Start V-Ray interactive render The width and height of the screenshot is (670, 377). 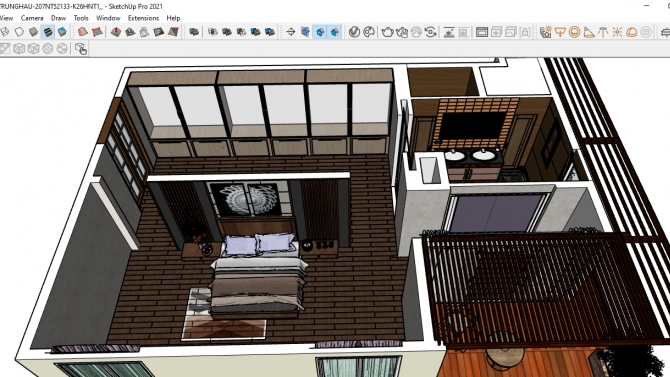pyautogui.click(x=402, y=32)
